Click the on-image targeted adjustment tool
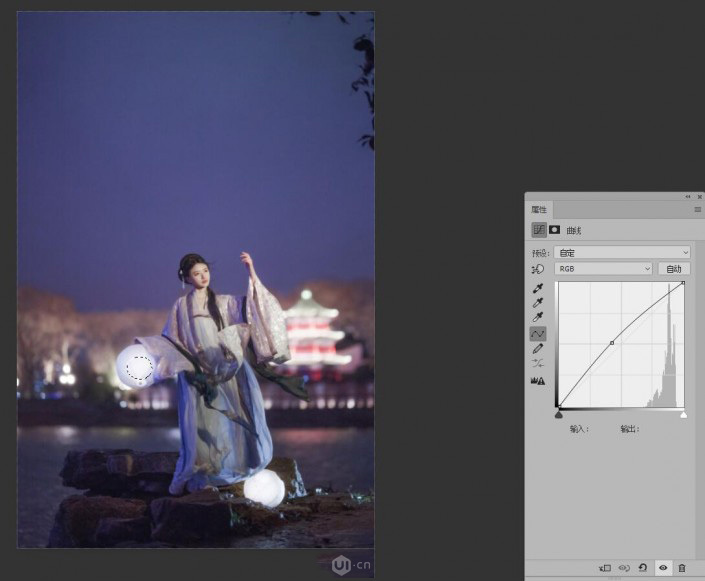This screenshot has height=581, width=705. click(x=538, y=269)
